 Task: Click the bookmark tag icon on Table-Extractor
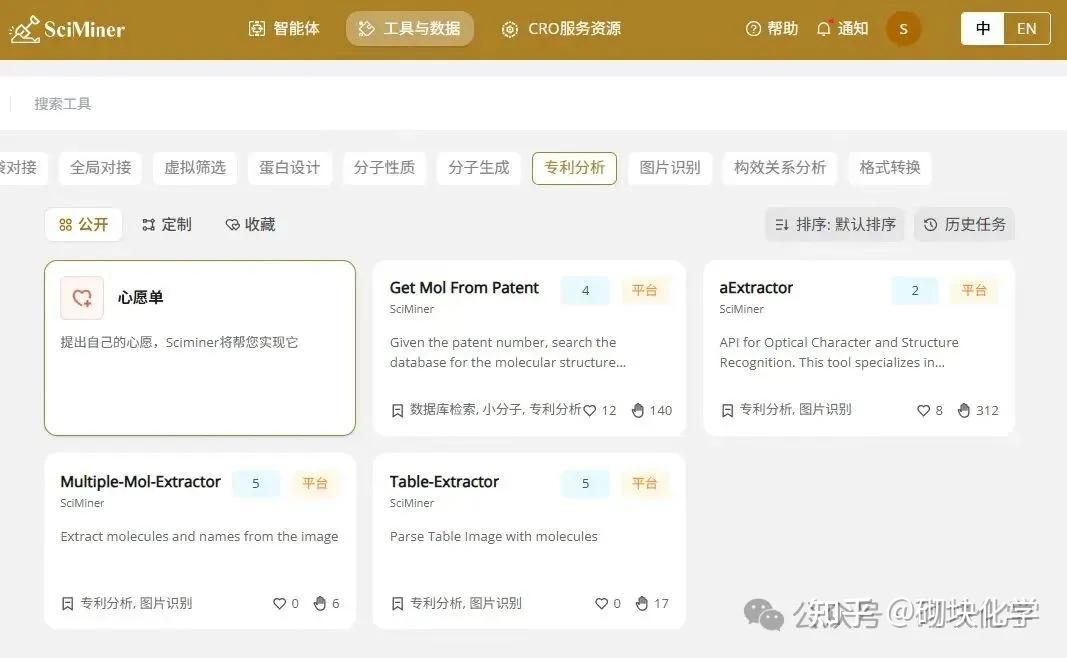click(x=398, y=603)
